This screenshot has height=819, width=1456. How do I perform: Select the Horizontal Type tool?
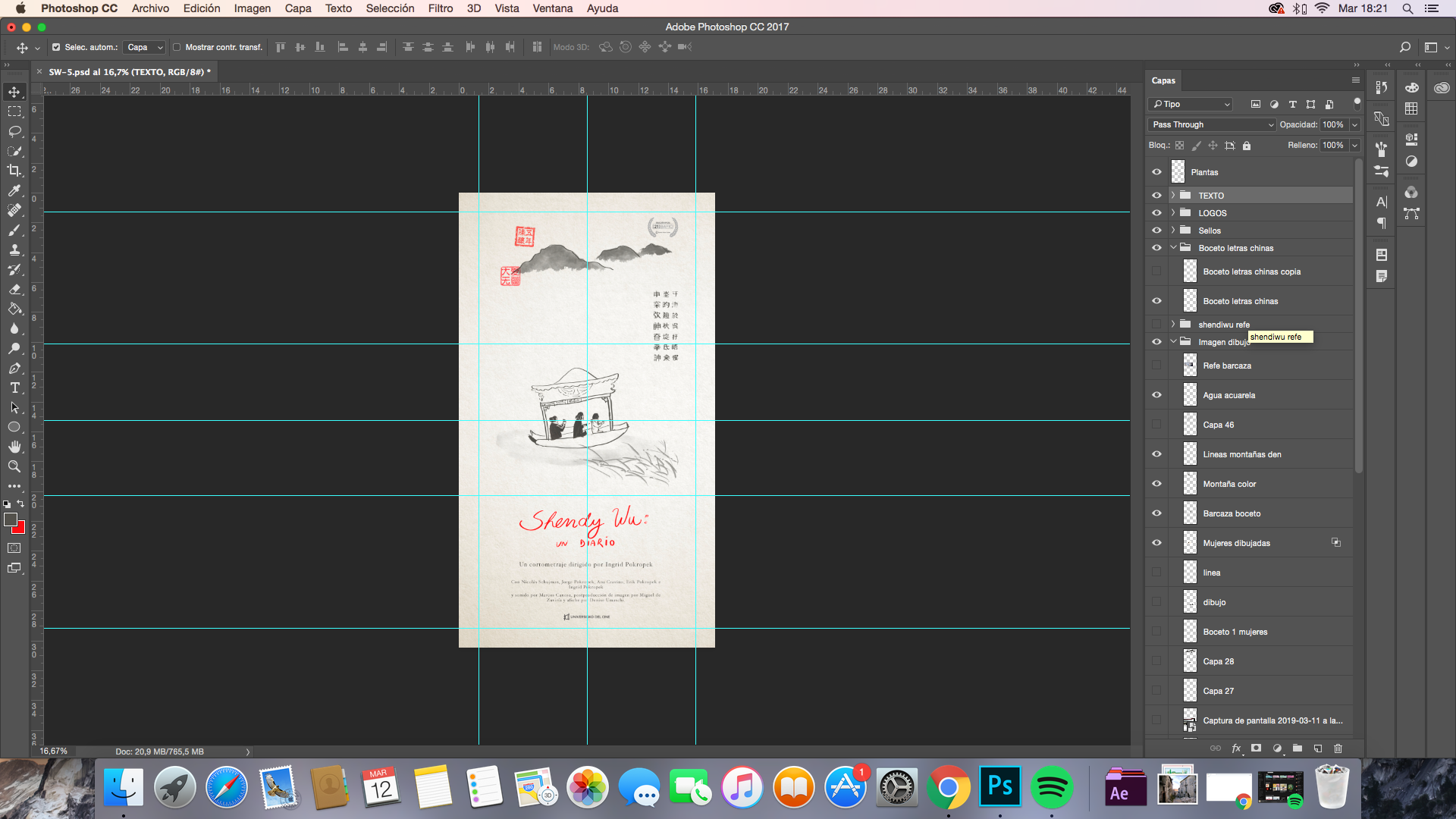14,388
